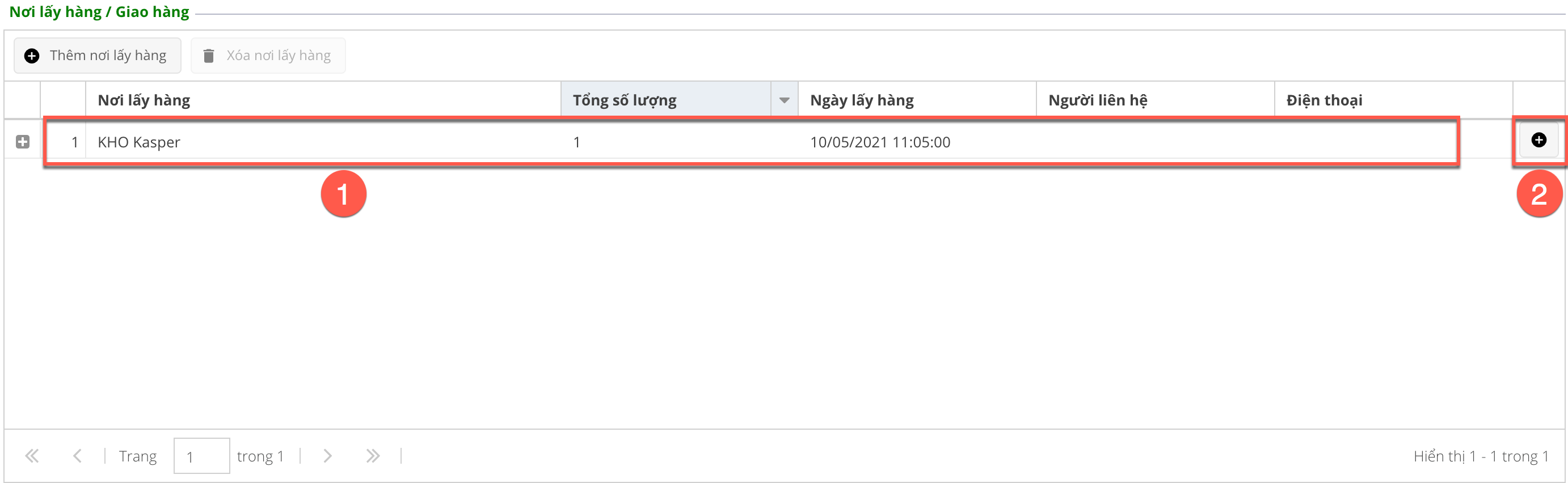Click the Thêm nơi lấy hàng button
The width and height of the screenshot is (1568, 483).
(x=98, y=56)
